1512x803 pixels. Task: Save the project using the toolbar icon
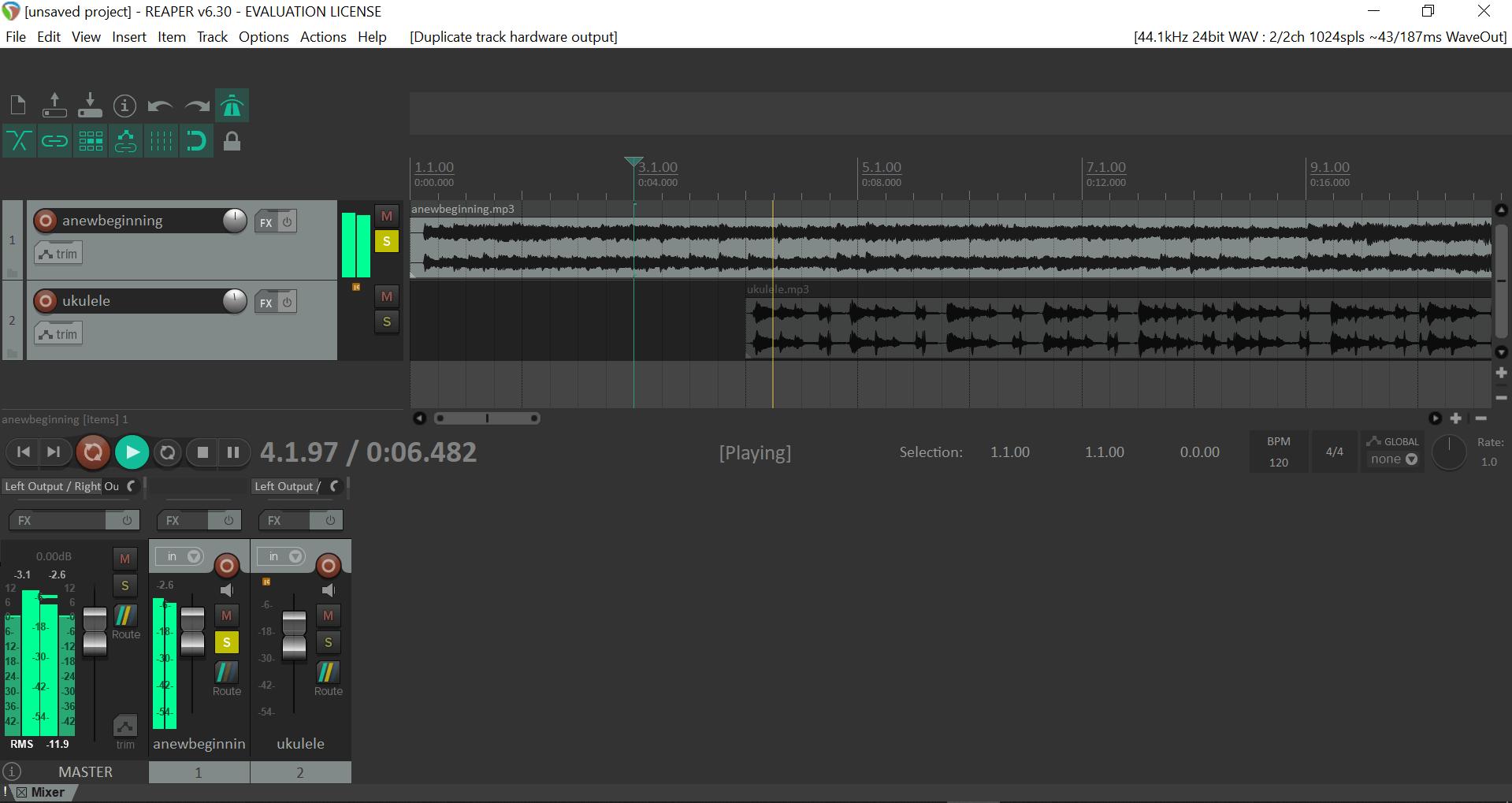pyautogui.click(x=90, y=106)
